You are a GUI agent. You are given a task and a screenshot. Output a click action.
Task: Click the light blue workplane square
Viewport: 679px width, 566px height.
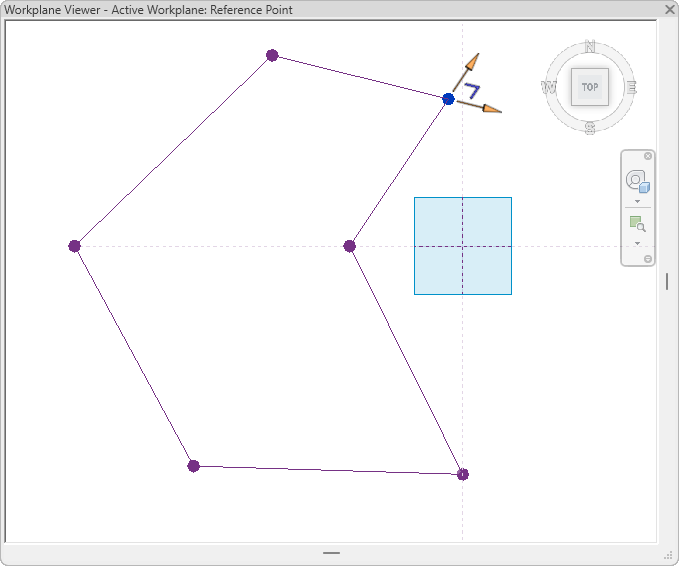tap(462, 246)
